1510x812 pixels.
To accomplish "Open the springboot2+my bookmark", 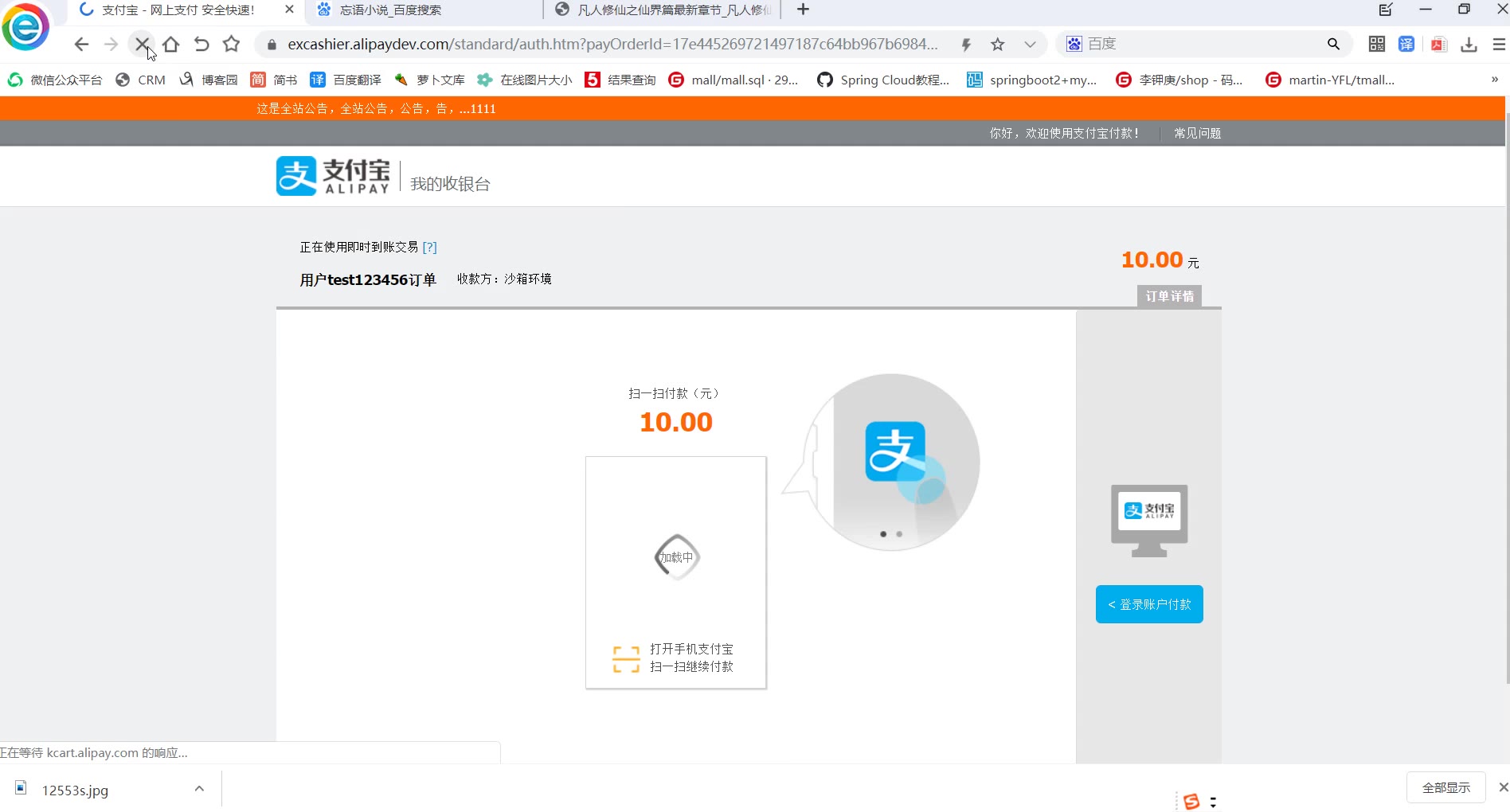I will pyautogui.click(x=1031, y=80).
